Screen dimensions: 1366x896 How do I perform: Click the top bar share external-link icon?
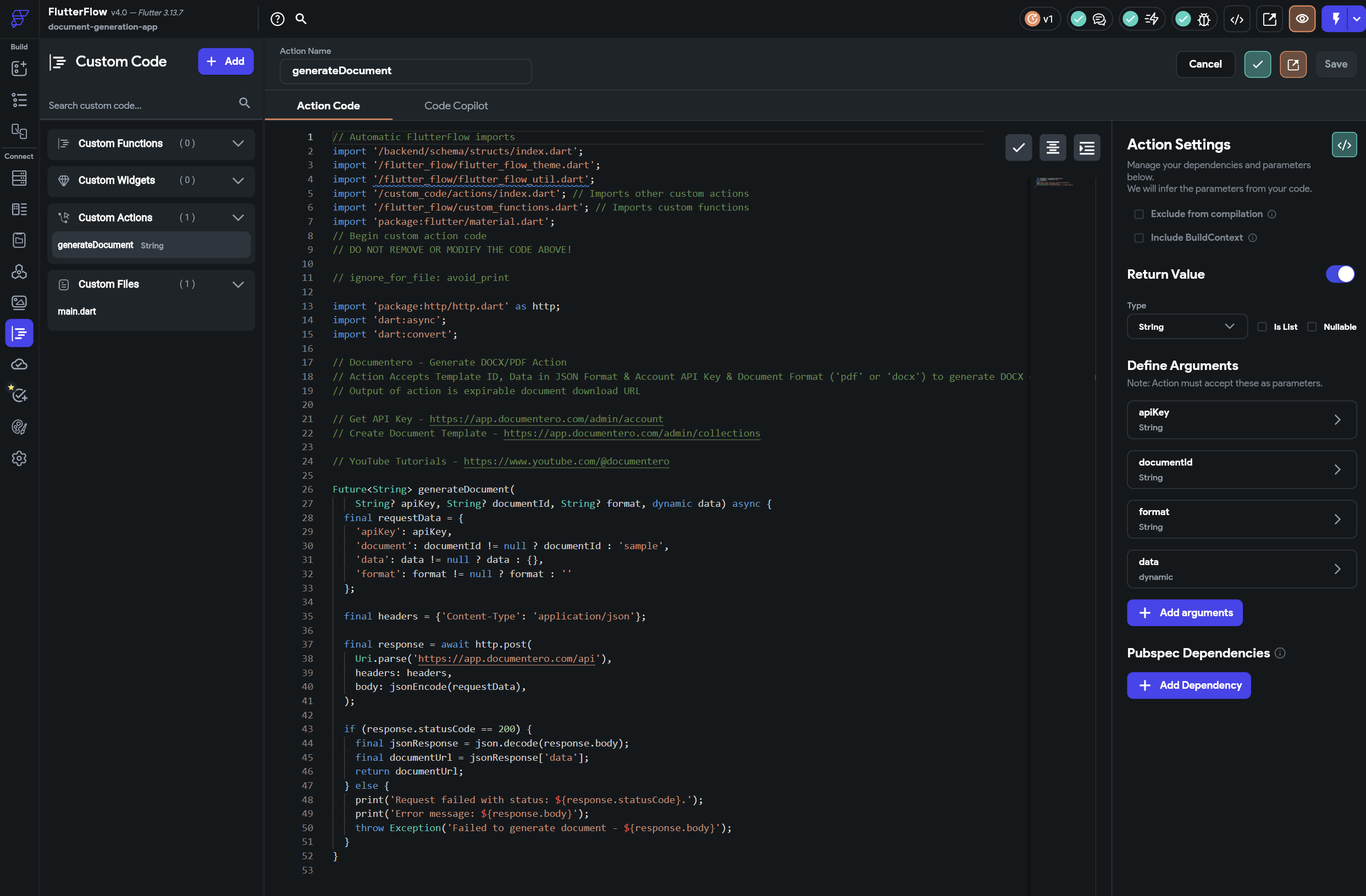[1270, 19]
